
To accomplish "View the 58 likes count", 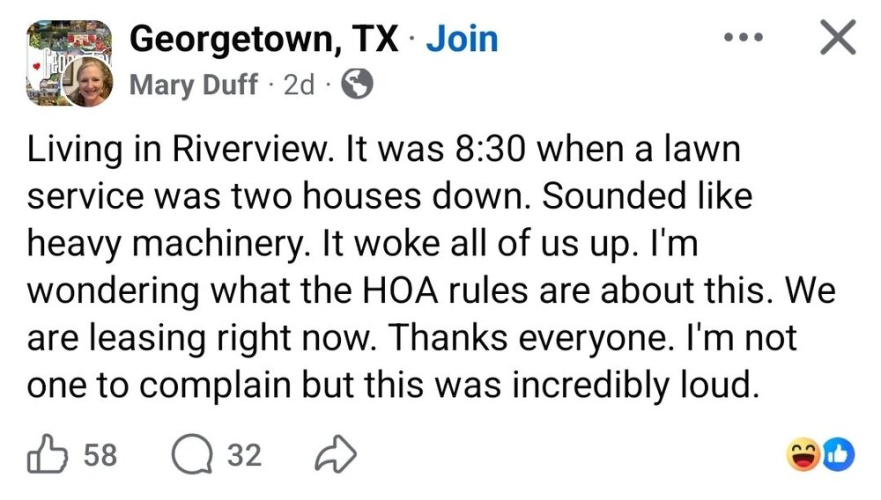I will pos(100,456).
